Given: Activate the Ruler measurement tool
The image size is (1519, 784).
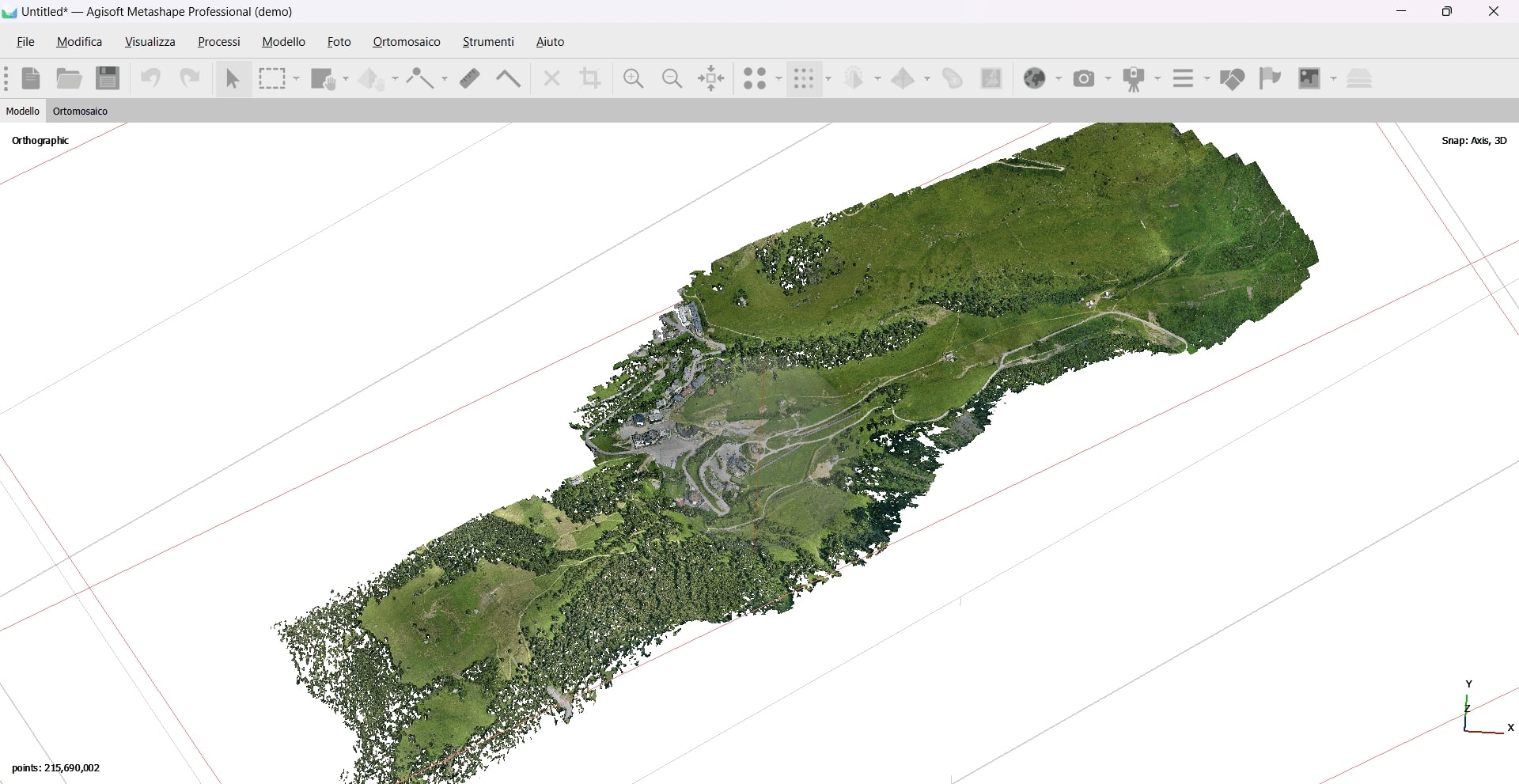Looking at the screenshot, I should (x=470, y=78).
